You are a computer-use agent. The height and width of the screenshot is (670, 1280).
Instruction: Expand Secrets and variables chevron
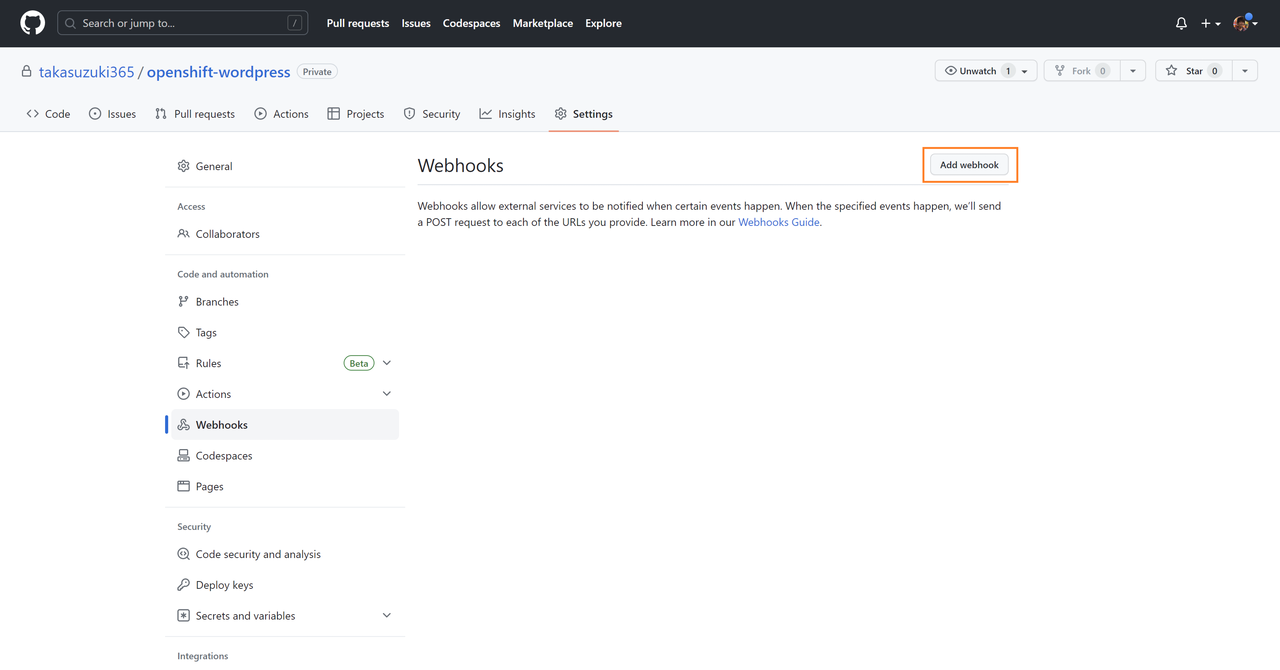pyautogui.click(x=387, y=616)
